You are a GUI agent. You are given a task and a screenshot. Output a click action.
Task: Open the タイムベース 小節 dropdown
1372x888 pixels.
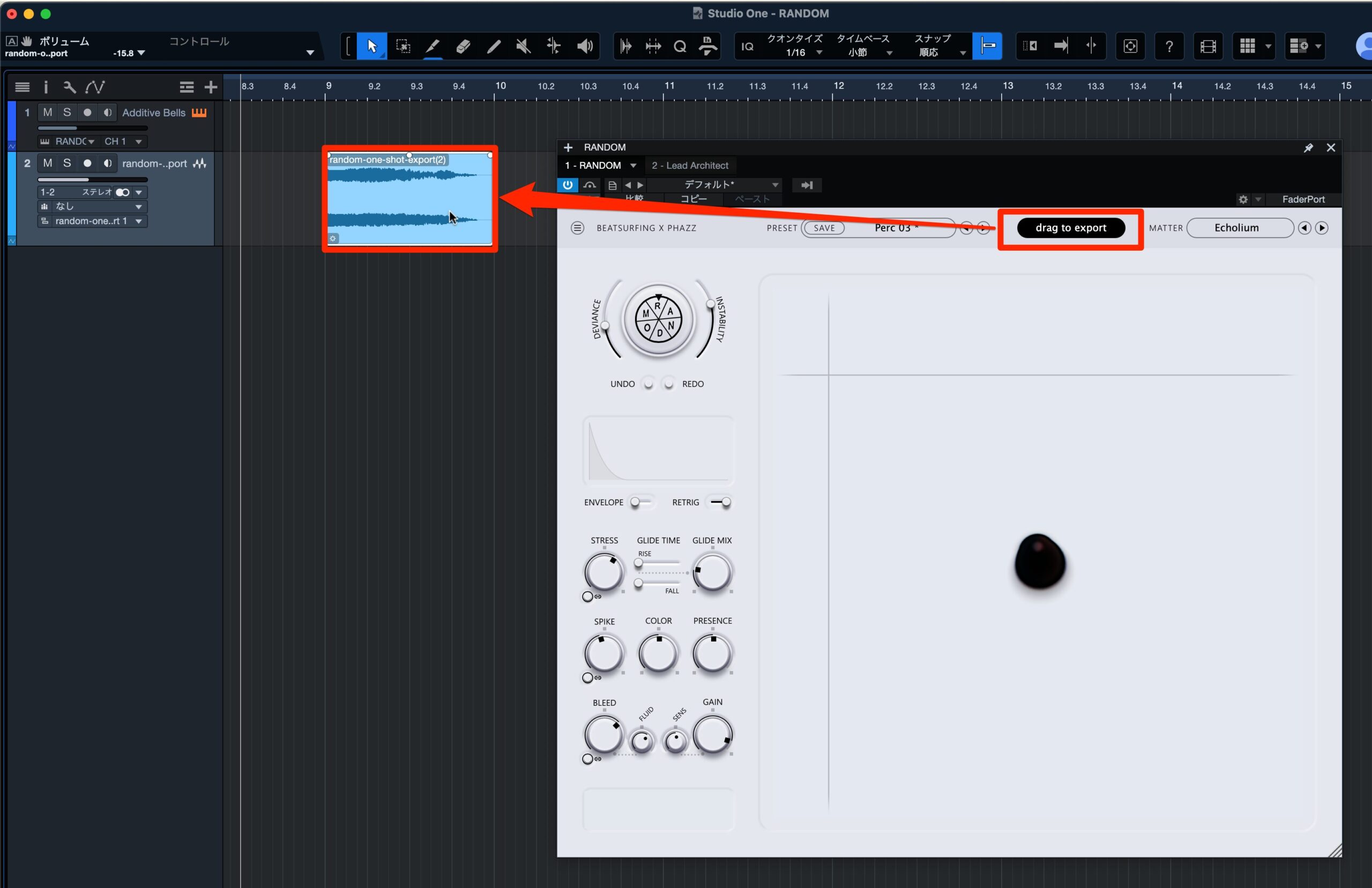pos(864,46)
